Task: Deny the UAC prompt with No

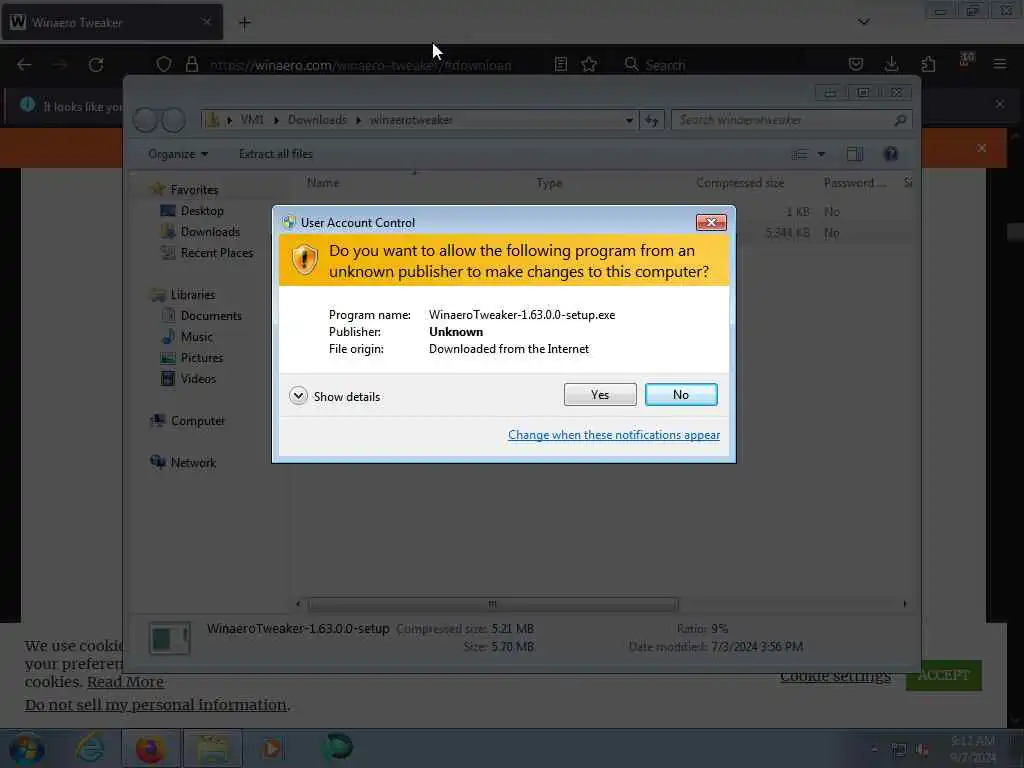Action: pos(680,394)
